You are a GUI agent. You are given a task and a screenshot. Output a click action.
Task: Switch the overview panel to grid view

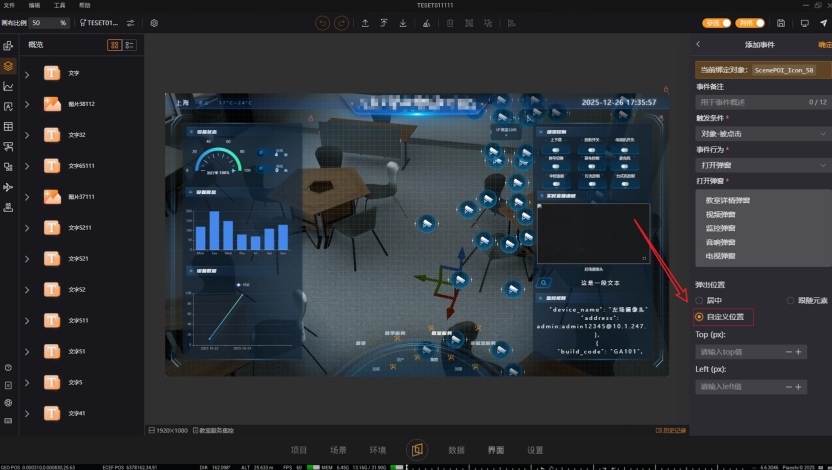pos(114,45)
